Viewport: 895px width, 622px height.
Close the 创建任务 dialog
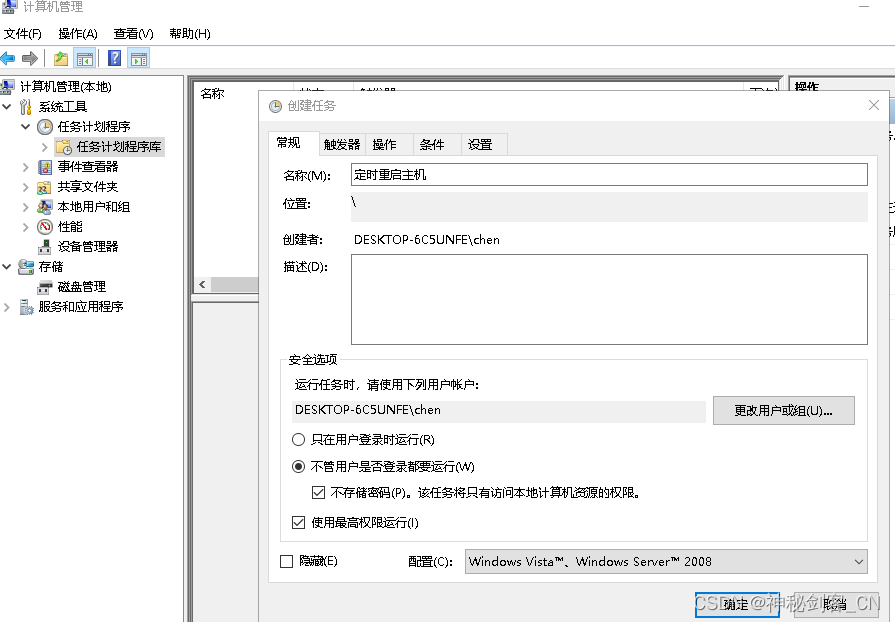(873, 106)
